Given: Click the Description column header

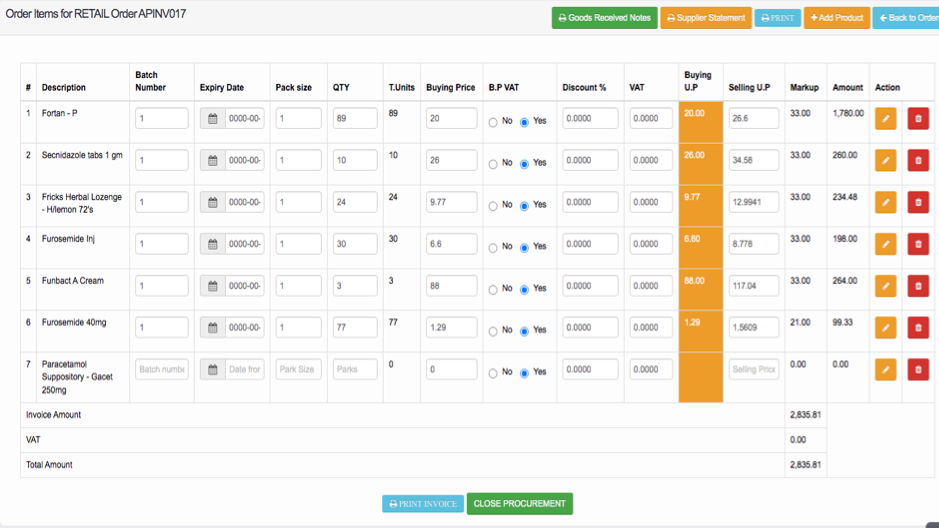Looking at the screenshot, I should 63,87.
